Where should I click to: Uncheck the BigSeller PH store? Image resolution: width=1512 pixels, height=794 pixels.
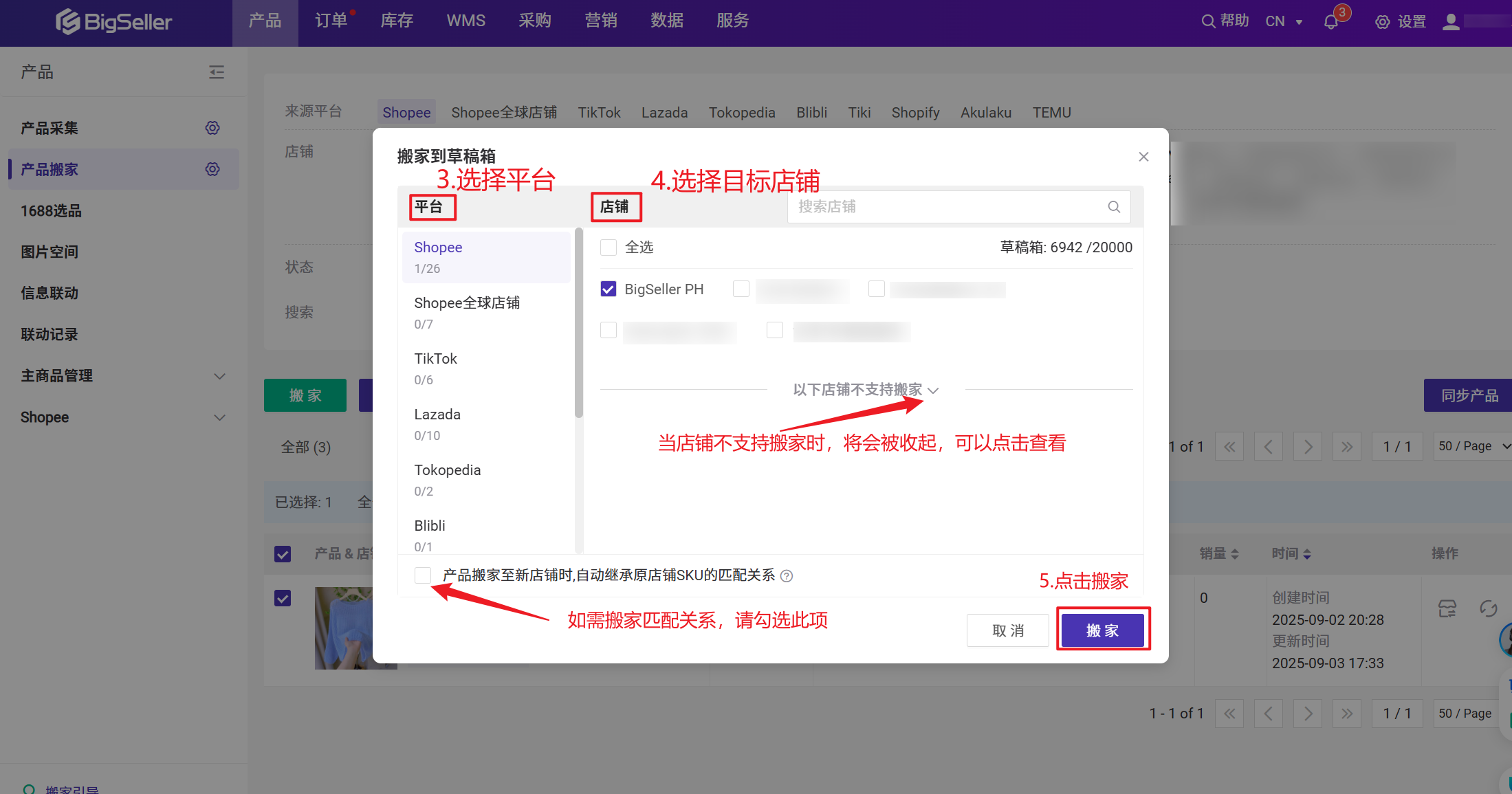609,289
